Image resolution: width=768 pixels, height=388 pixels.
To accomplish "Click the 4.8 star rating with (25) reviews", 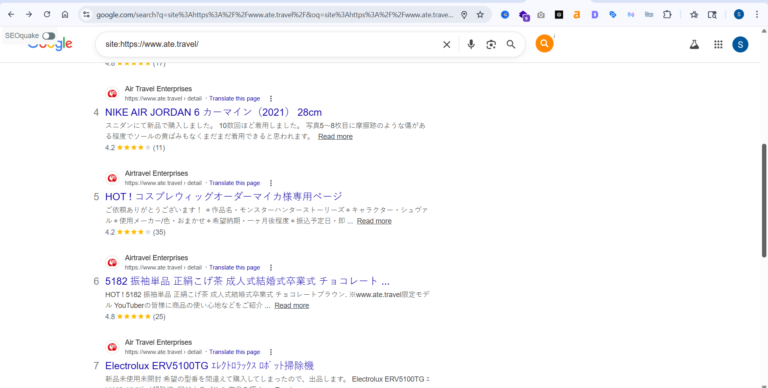I will [x=135, y=317].
